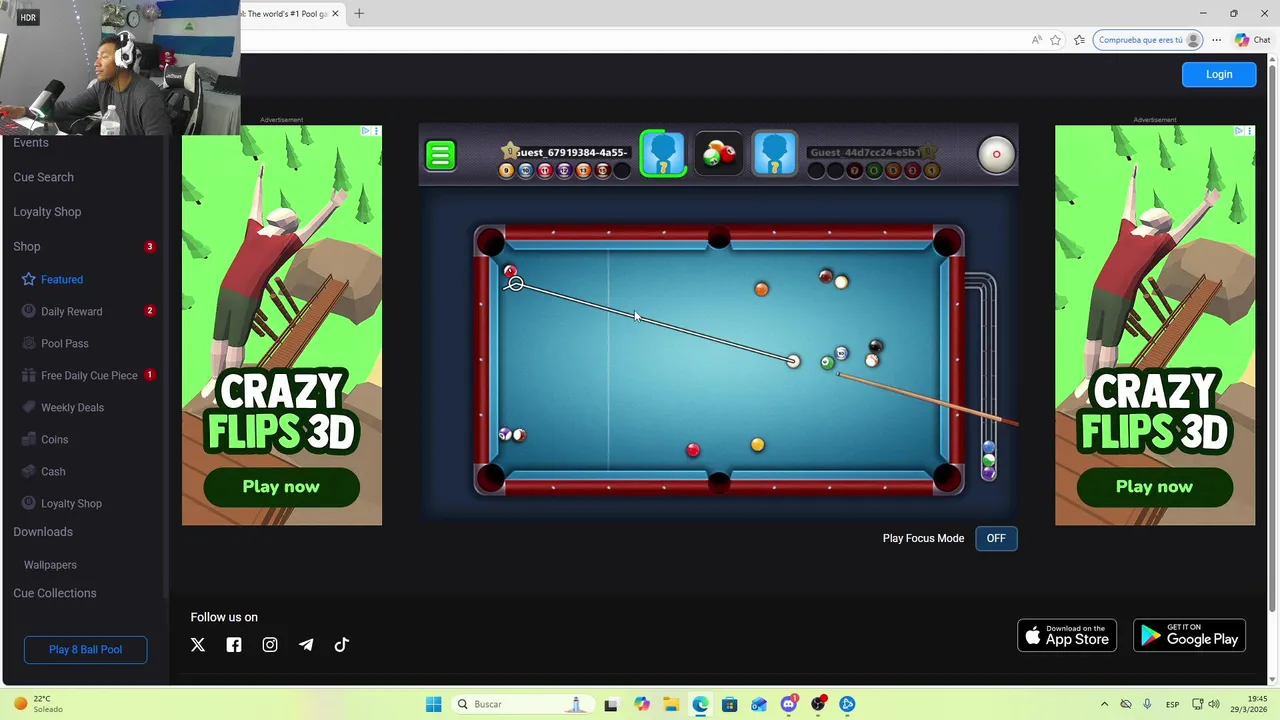Screen dimensions: 1280x720
Task: Open Wallpapers under Downloads
Action: [x=50, y=565]
